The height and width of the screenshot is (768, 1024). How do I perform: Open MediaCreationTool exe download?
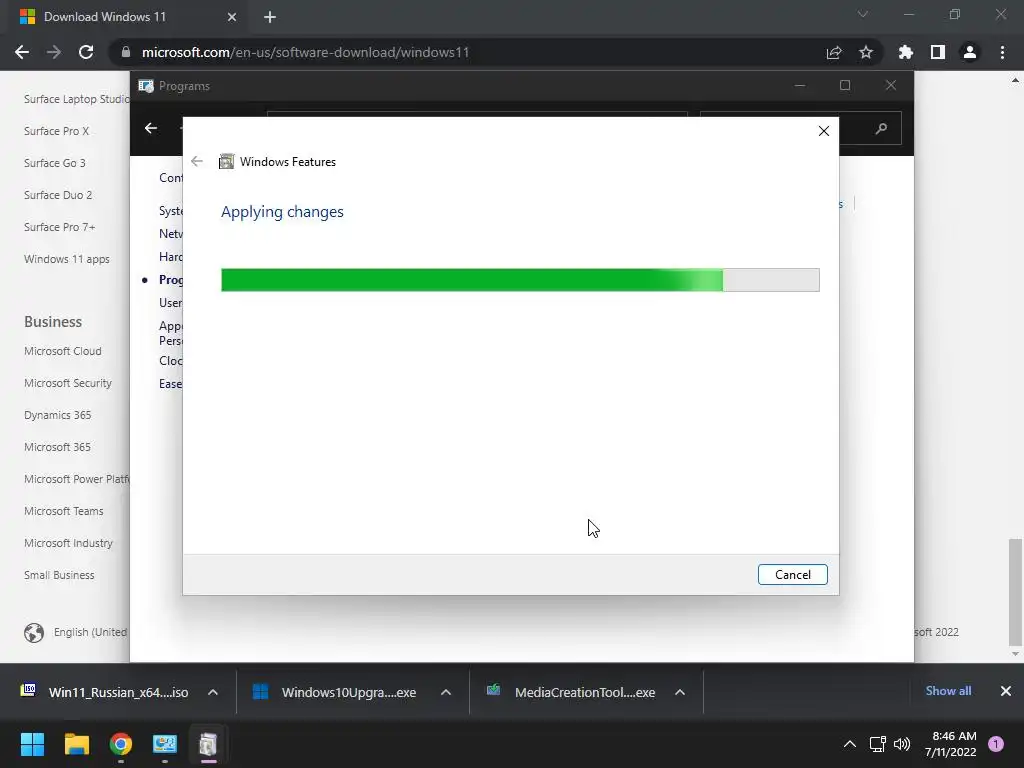click(571, 692)
